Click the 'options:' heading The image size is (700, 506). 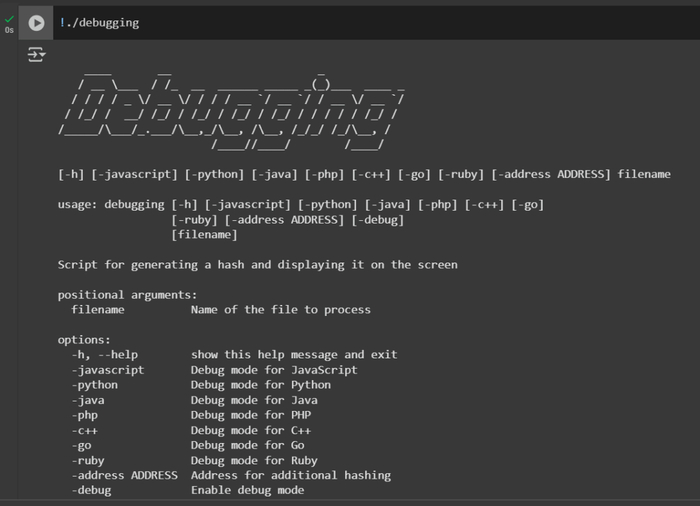pos(84,340)
